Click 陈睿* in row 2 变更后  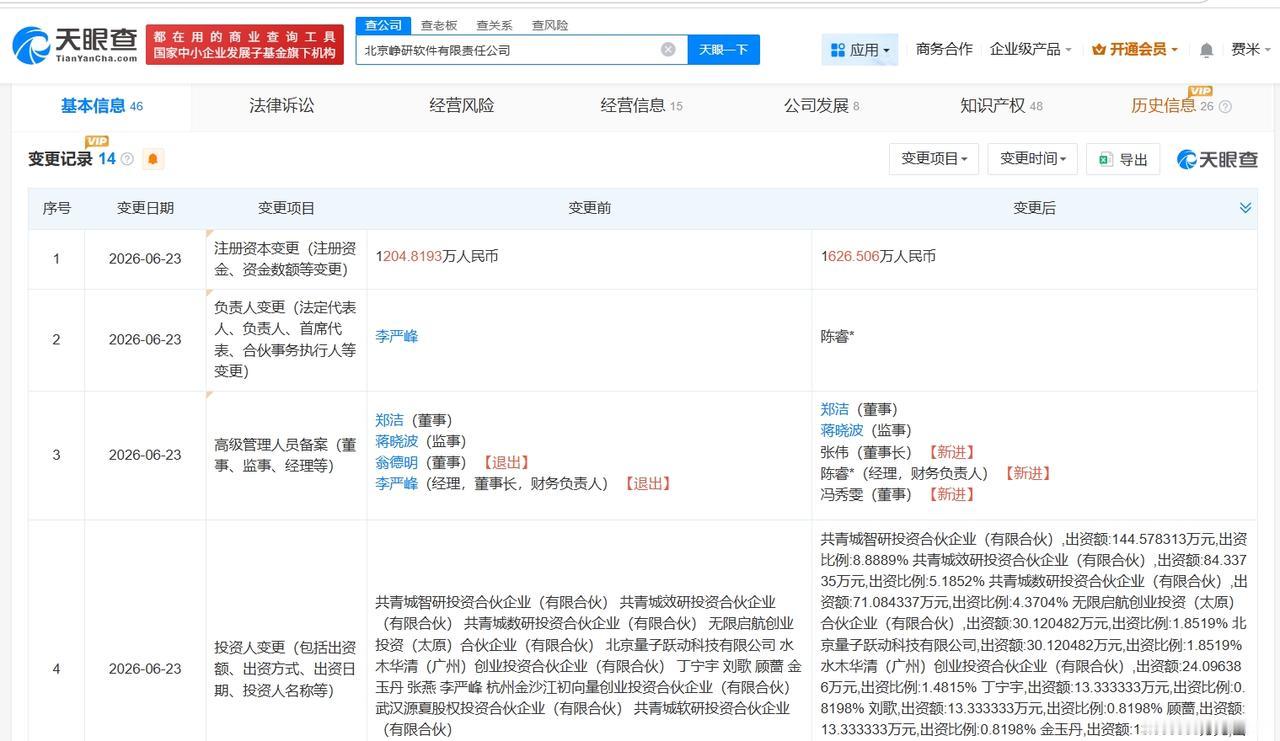(x=837, y=337)
